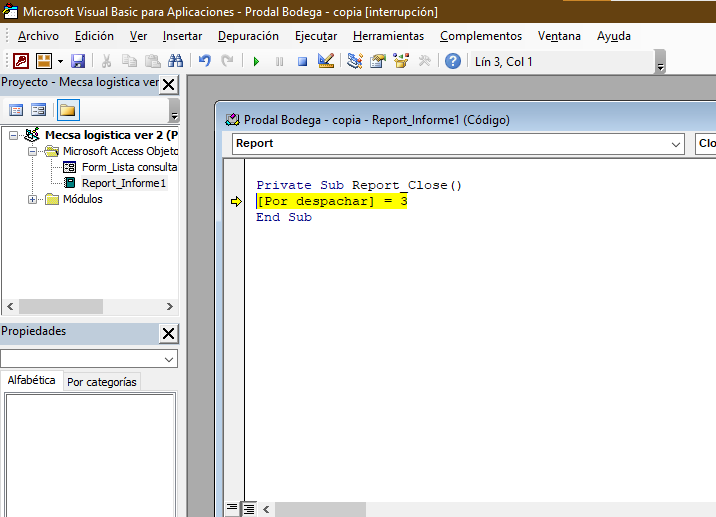The height and width of the screenshot is (517, 716).
Task: Click the yellow execution pointer arrow in margin
Action: point(236,201)
